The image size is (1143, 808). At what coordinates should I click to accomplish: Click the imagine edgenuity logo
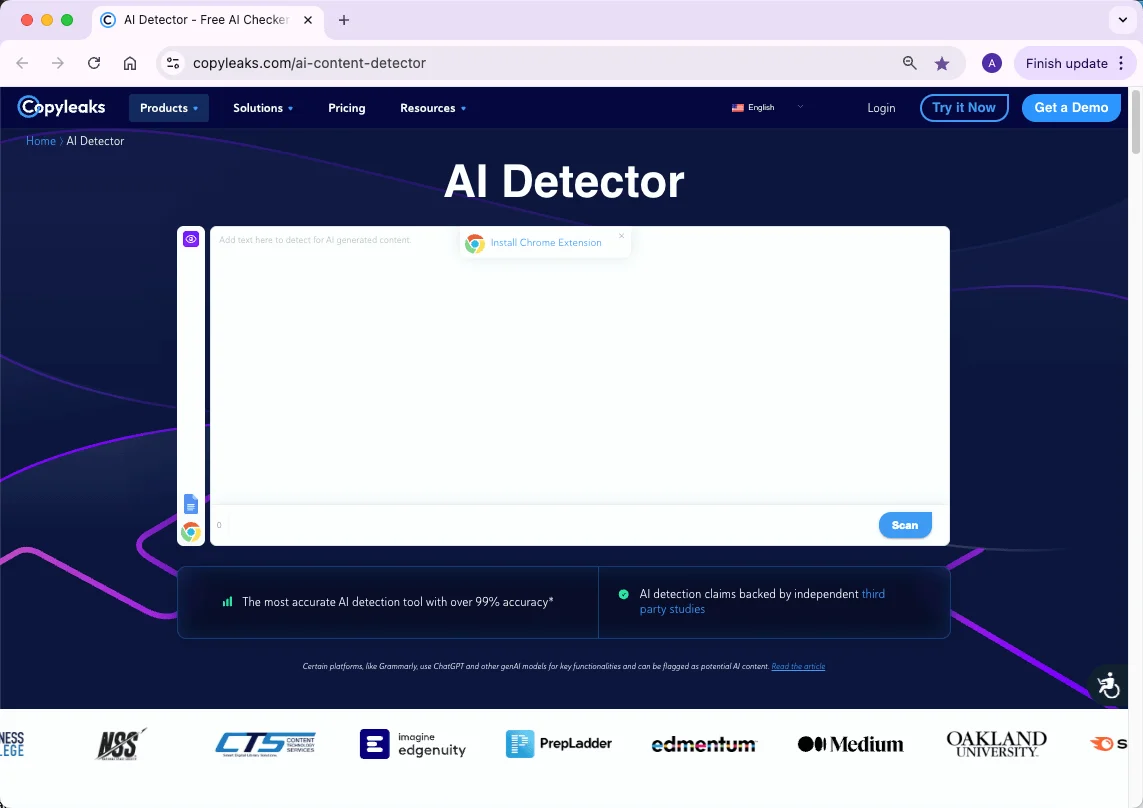tap(413, 744)
